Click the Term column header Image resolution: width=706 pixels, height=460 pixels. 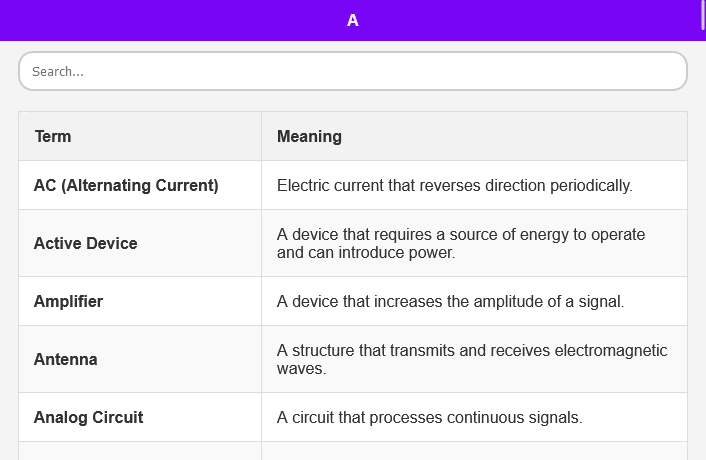tap(53, 136)
